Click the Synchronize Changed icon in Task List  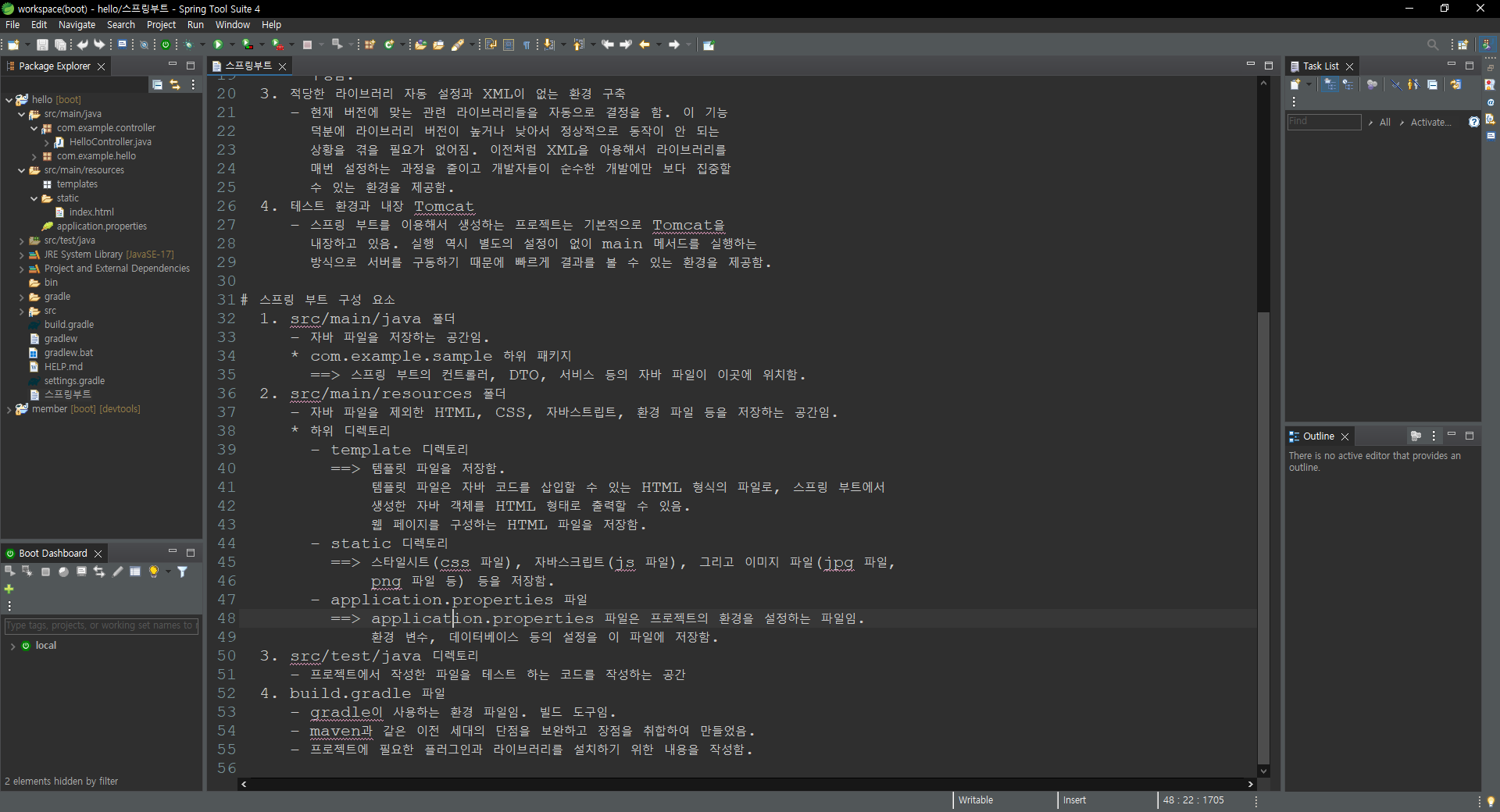(x=1455, y=84)
